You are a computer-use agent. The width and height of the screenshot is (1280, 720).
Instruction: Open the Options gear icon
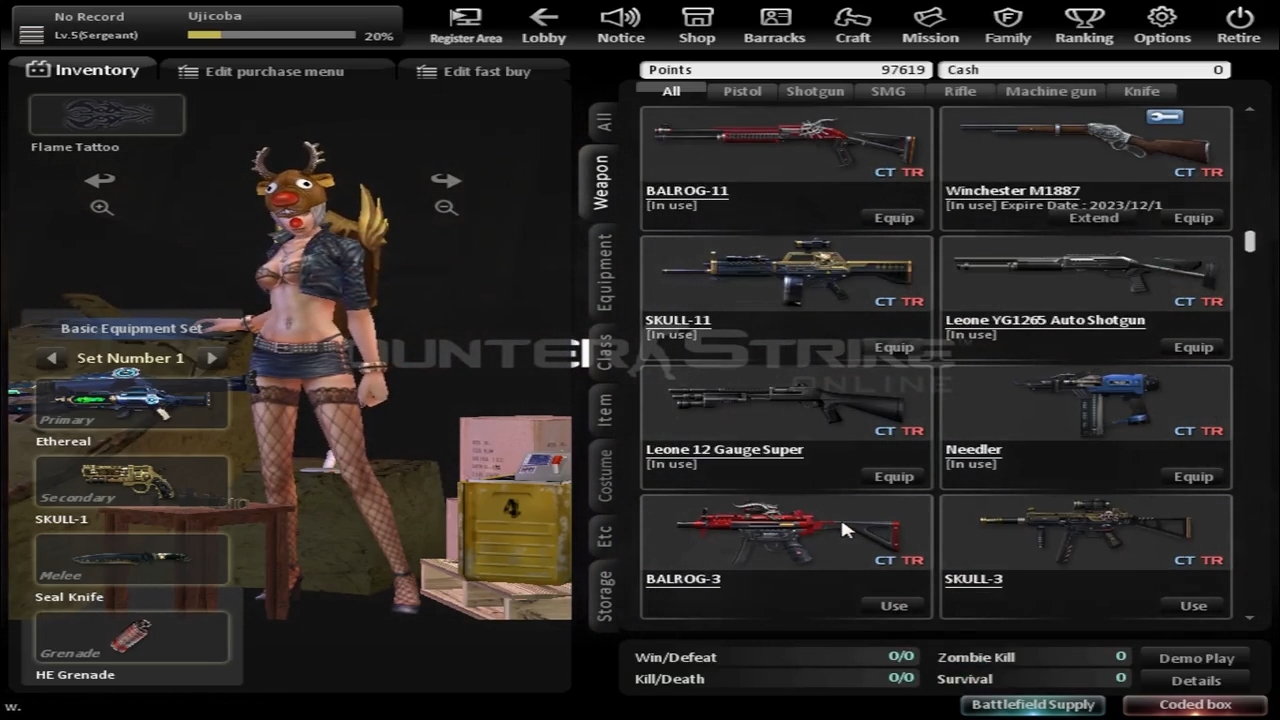tap(1162, 26)
